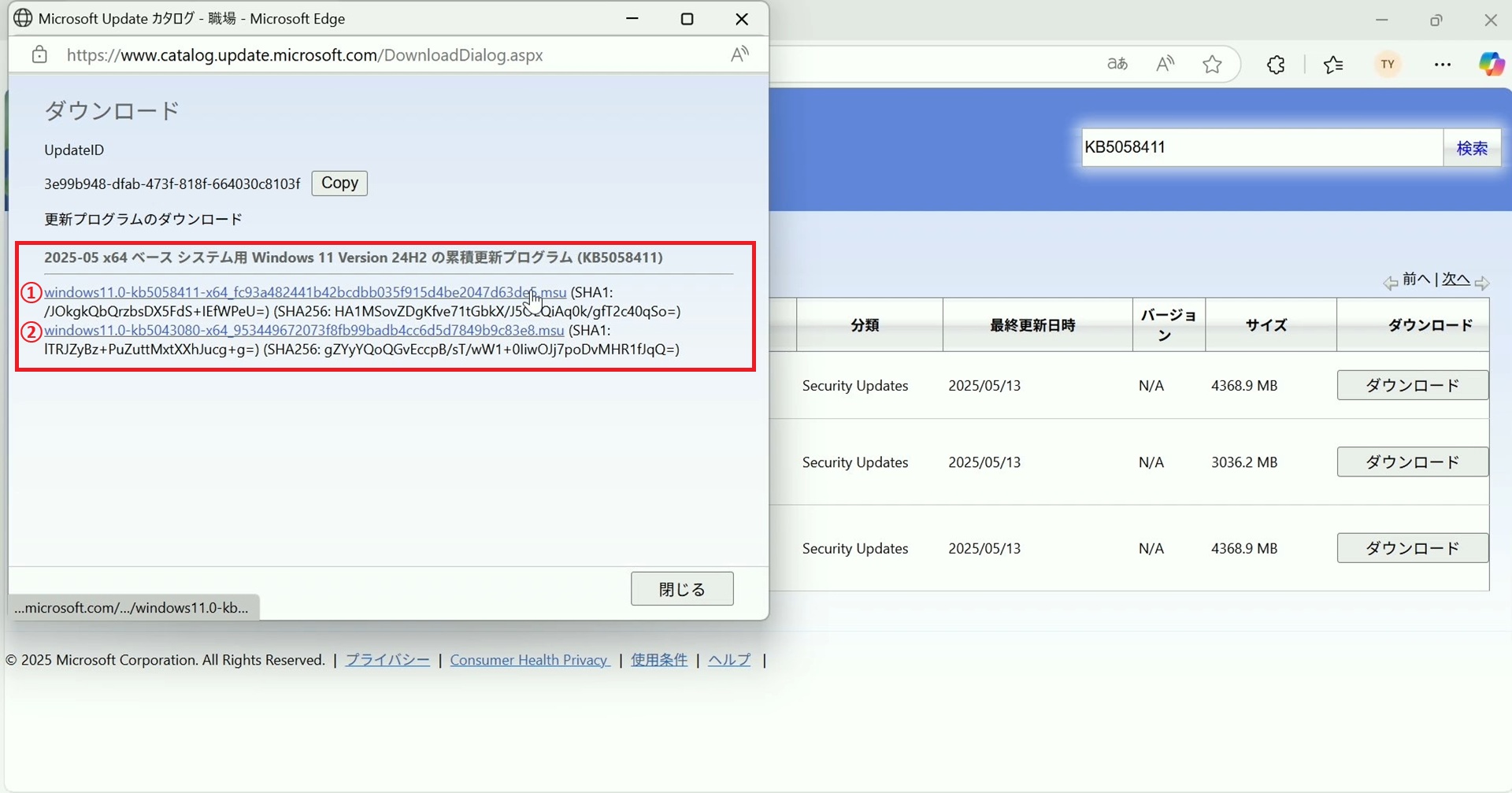Click read aloud icon in popup address bar
This screenshot has height=793, width=1512.
point(739,54)
